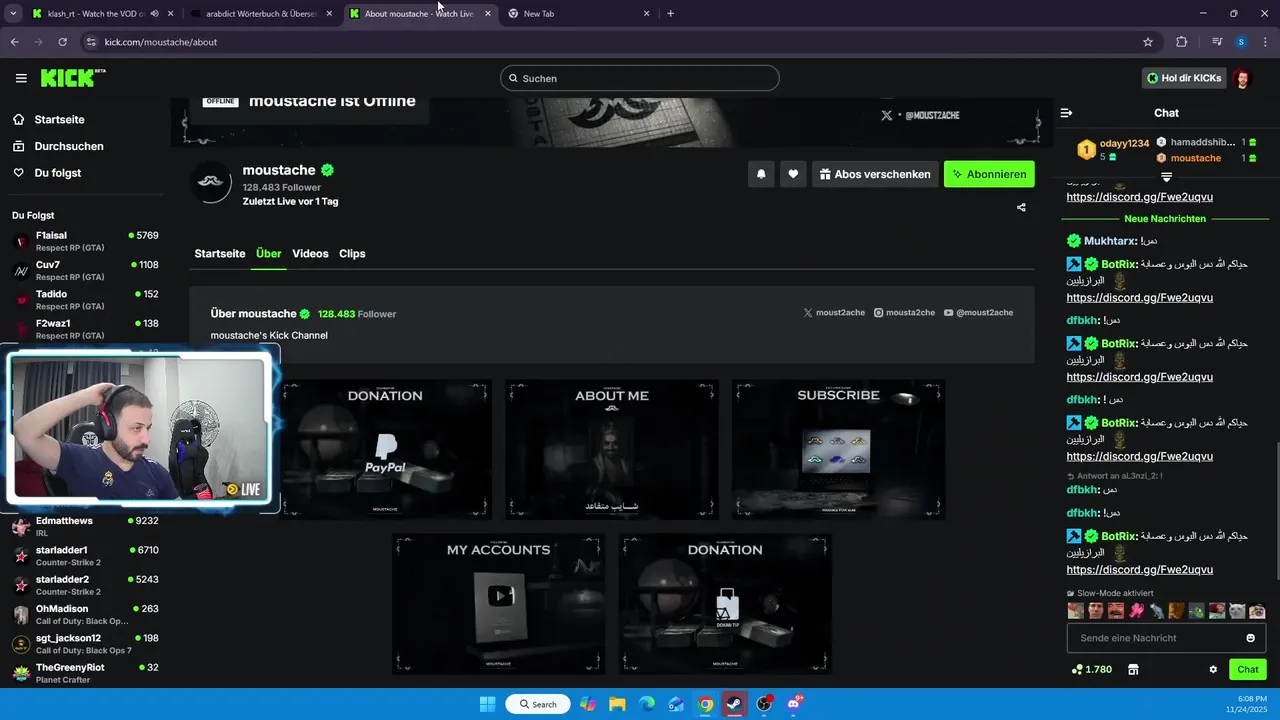Open the chat settings gear
Screen dimensions: 1280x720
tap(1213, 669)
